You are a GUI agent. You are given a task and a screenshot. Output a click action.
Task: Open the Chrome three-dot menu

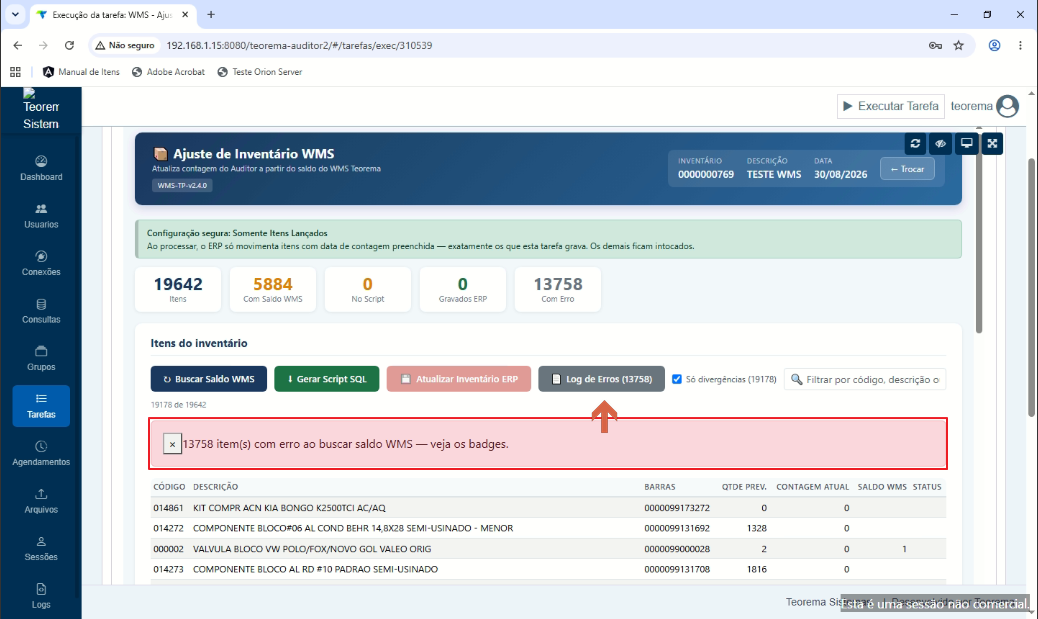(x=1020, y=46)
